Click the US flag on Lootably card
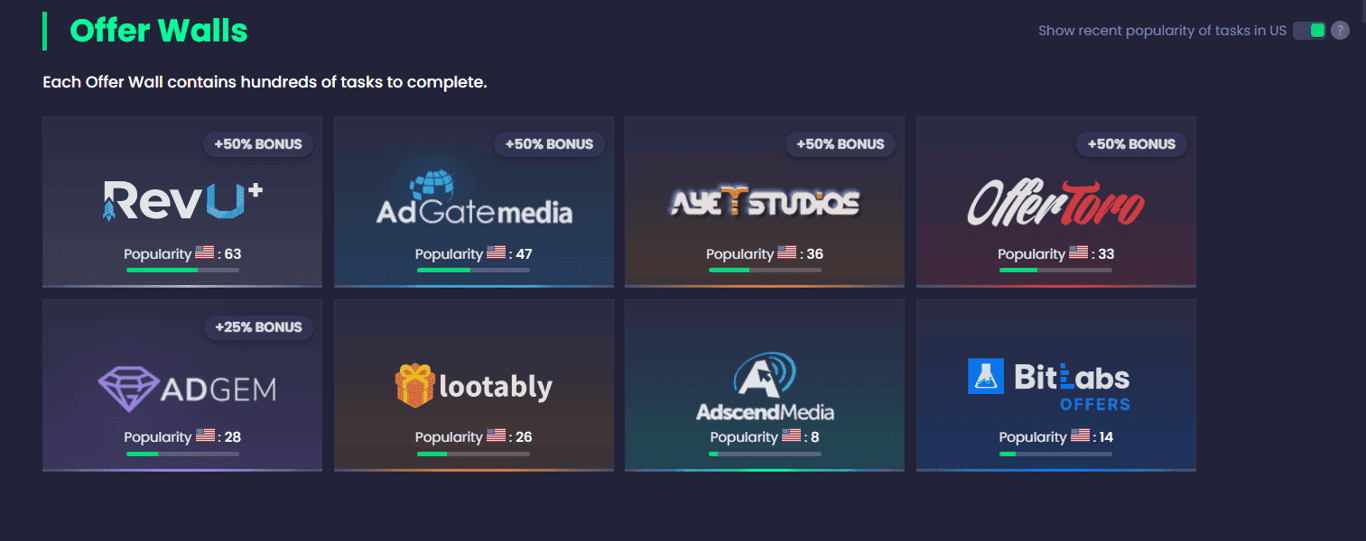 click(496, 436)
